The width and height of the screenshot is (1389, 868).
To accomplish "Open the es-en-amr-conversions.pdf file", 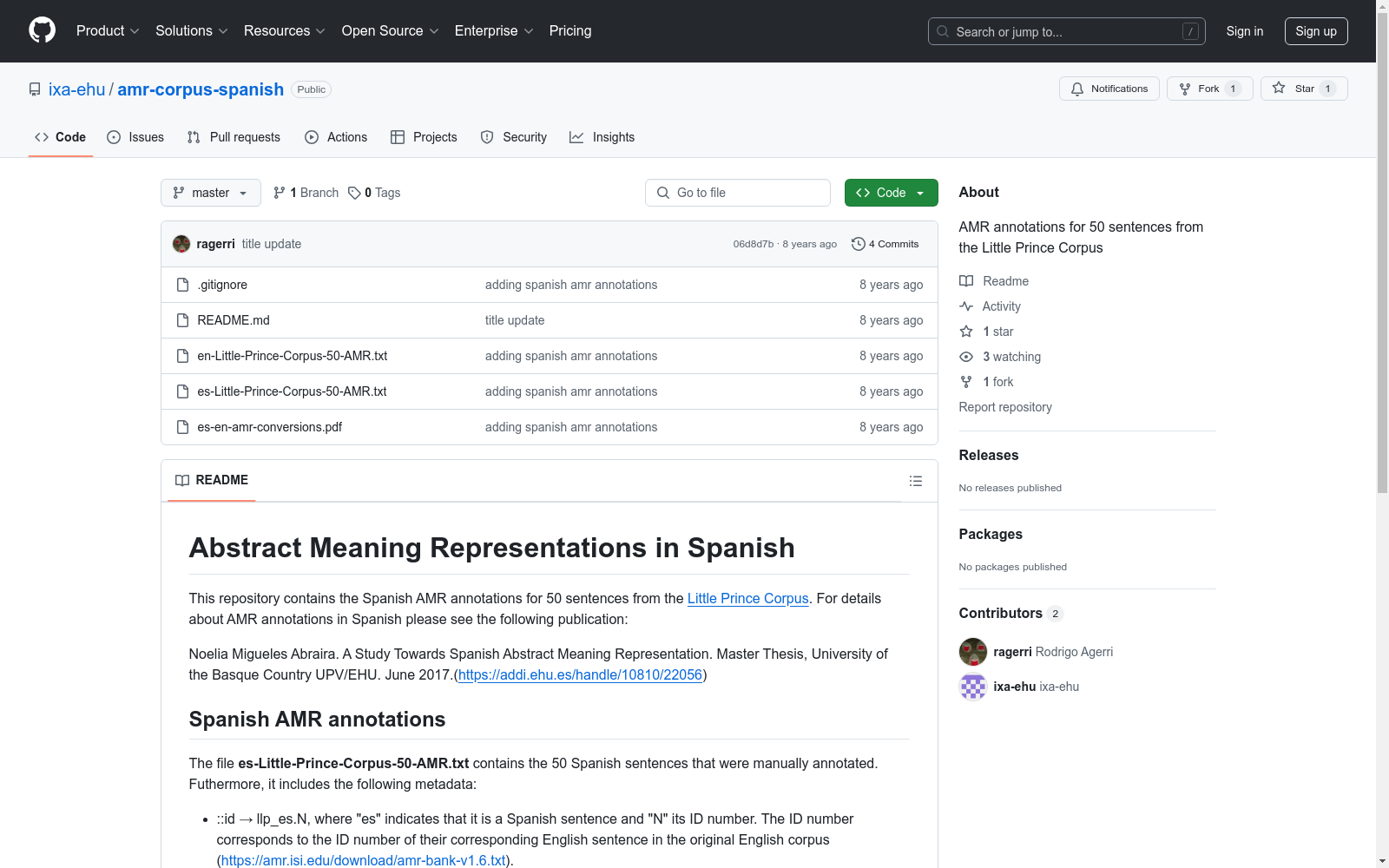I will click(270, 427).
